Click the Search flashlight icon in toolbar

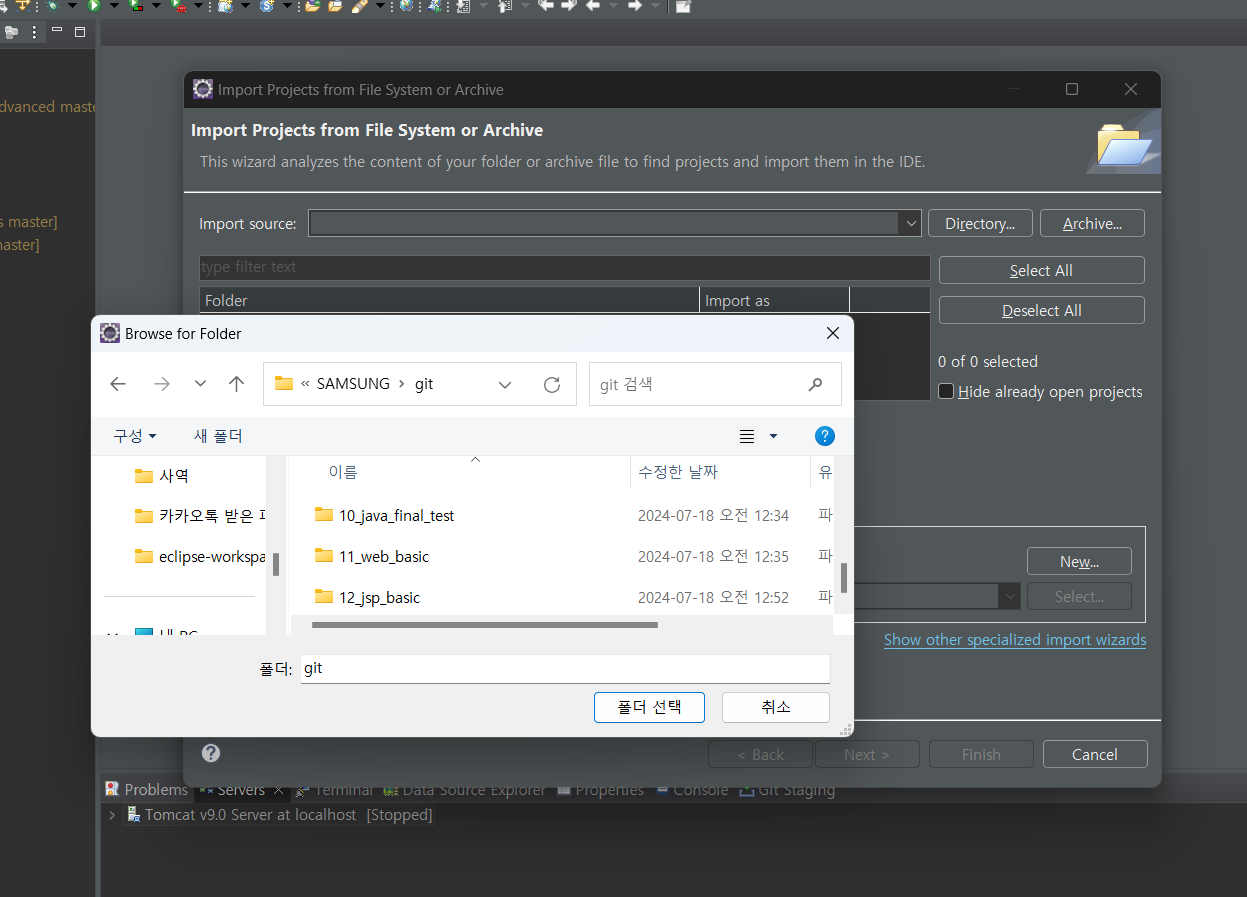click(x=359, y=6)
